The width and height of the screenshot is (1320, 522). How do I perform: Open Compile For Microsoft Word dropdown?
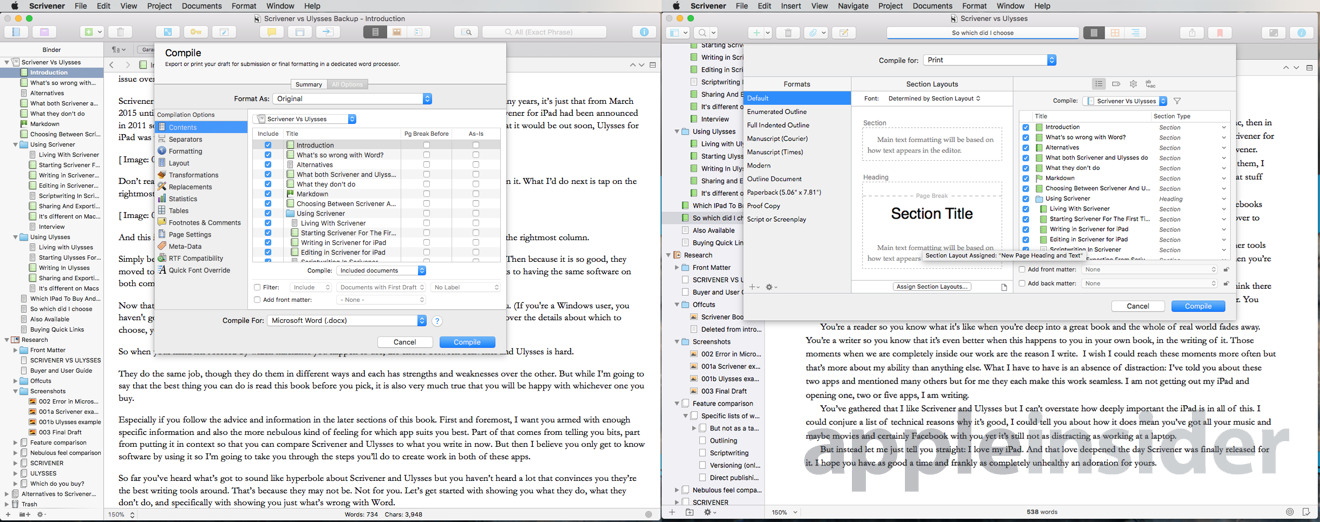point(347,321)
